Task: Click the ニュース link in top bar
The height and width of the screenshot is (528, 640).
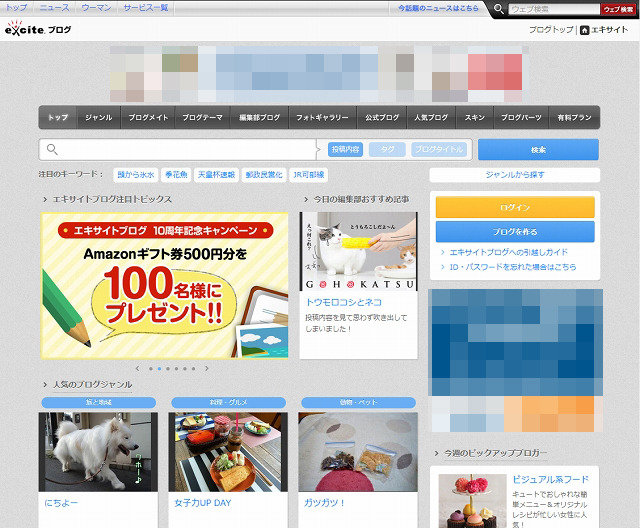Action: [54, 8]
